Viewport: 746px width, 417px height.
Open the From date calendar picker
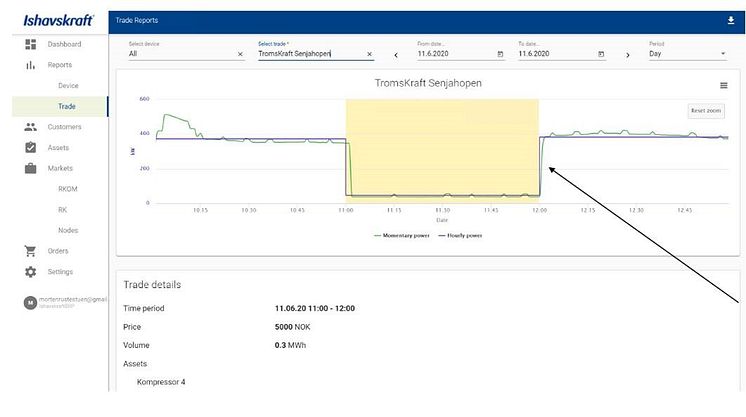[500, 54]
